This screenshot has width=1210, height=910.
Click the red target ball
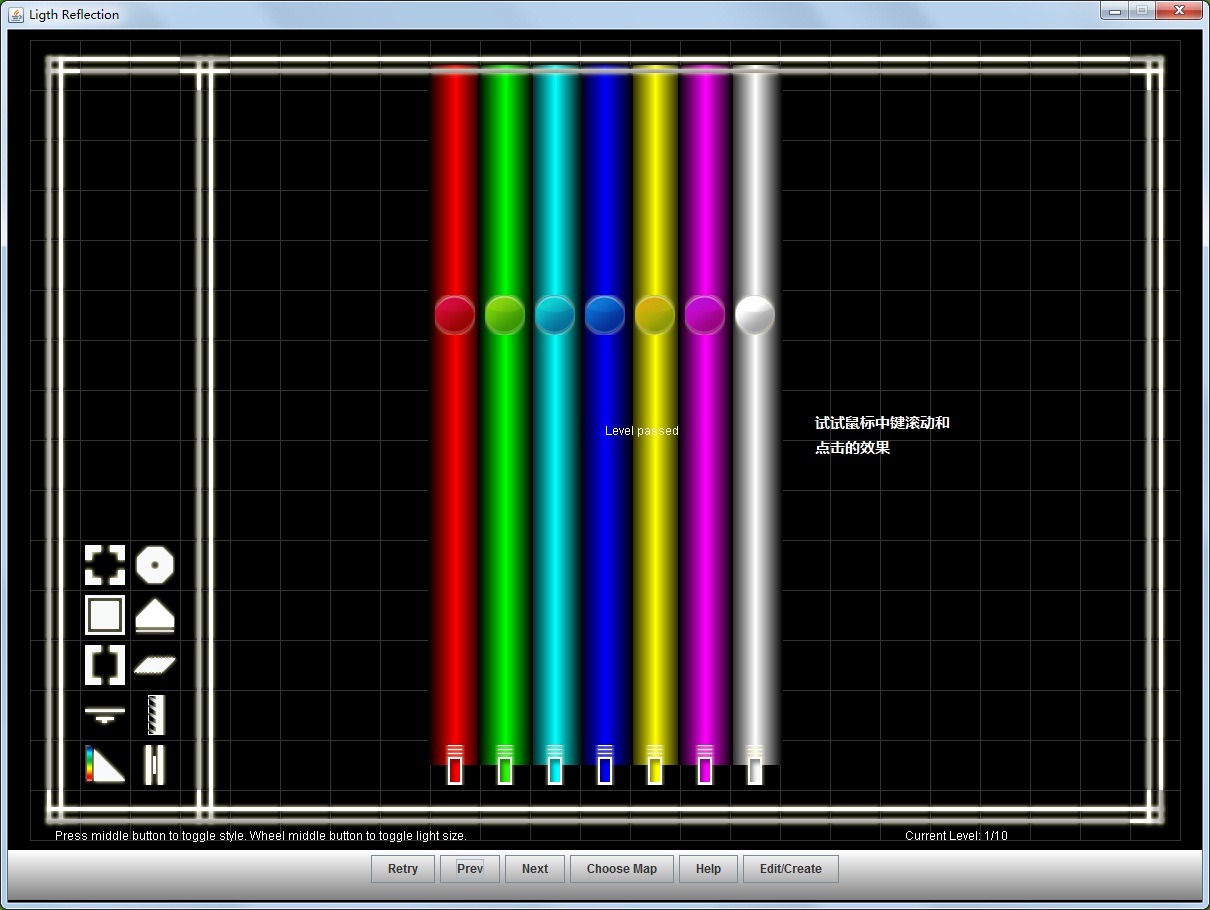tap(455, 315)
